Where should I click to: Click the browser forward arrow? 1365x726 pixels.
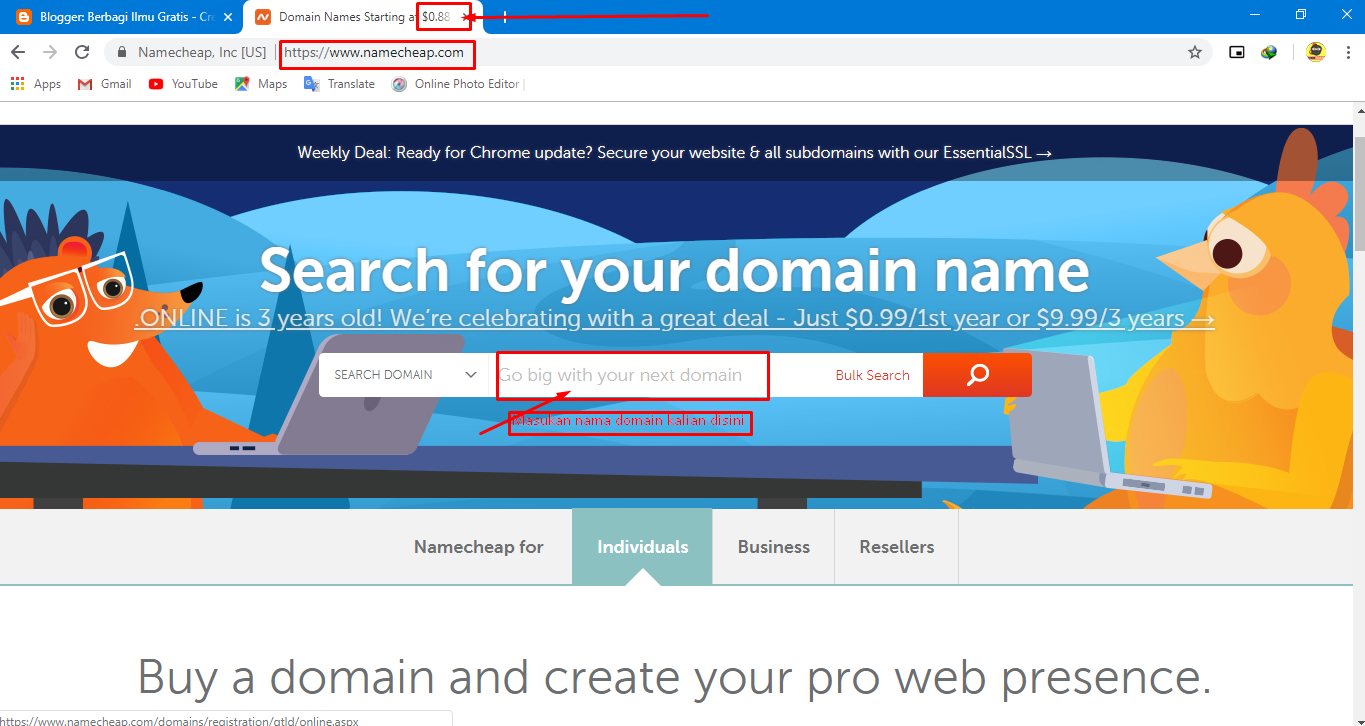[50, 52]
